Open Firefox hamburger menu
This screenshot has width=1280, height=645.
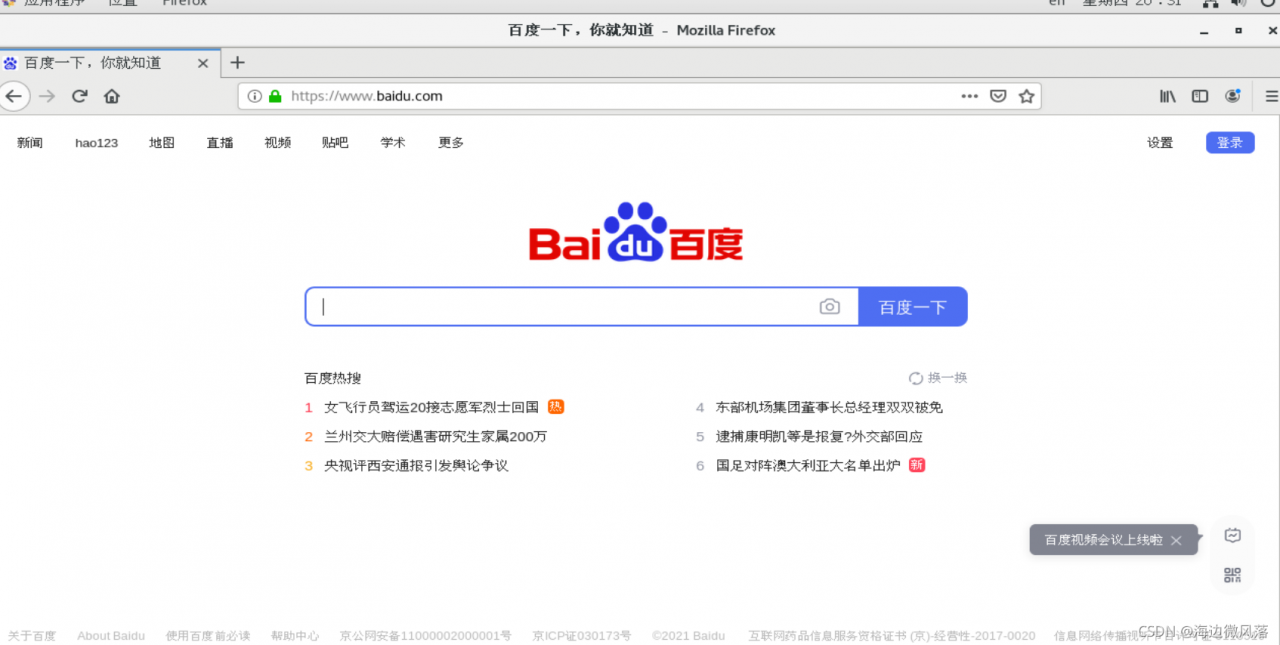(1272, 96)
